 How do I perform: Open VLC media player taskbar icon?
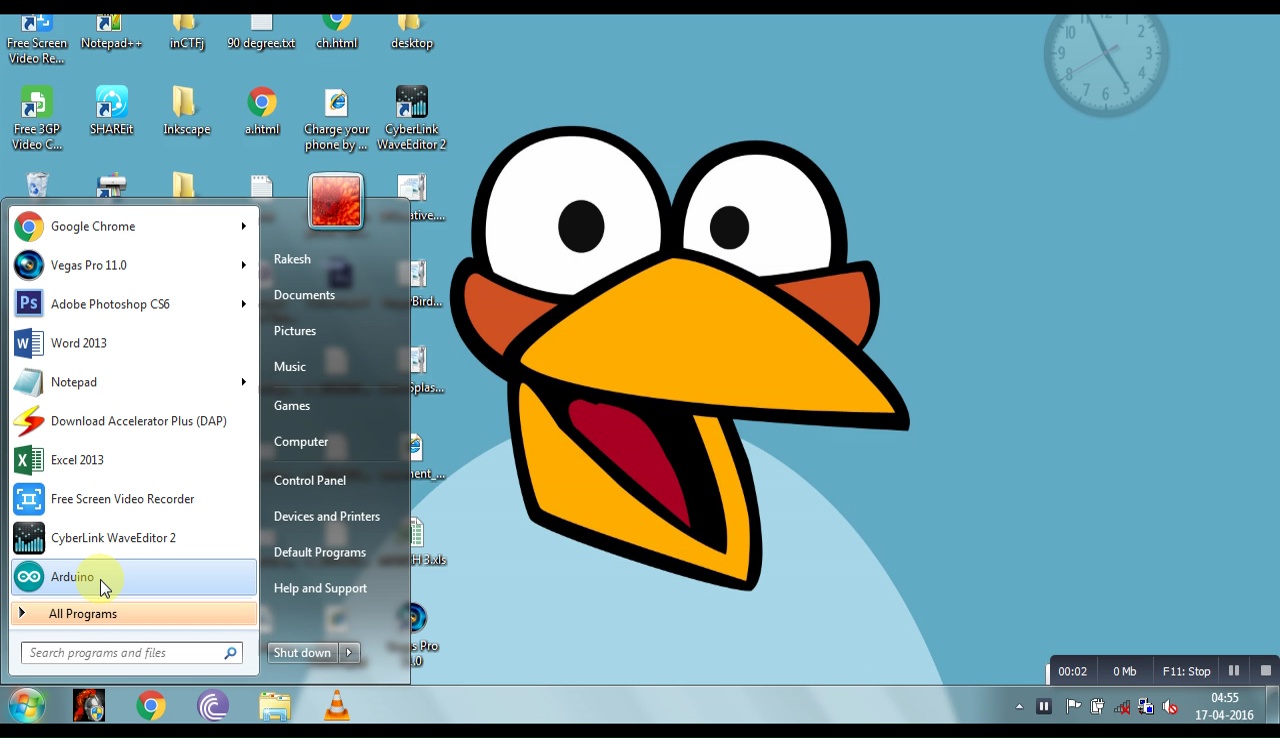pos(337,707)
